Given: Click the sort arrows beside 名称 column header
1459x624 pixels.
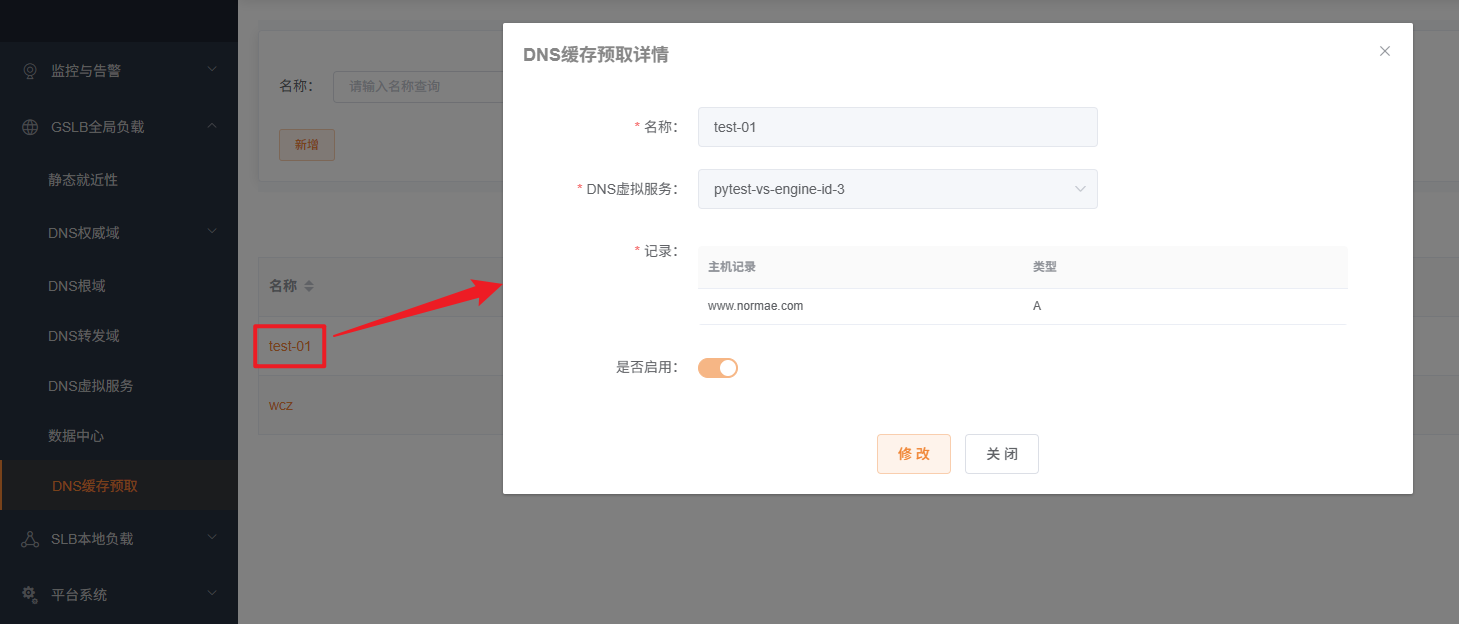Looking at the screenshot, I should point(310,286).
